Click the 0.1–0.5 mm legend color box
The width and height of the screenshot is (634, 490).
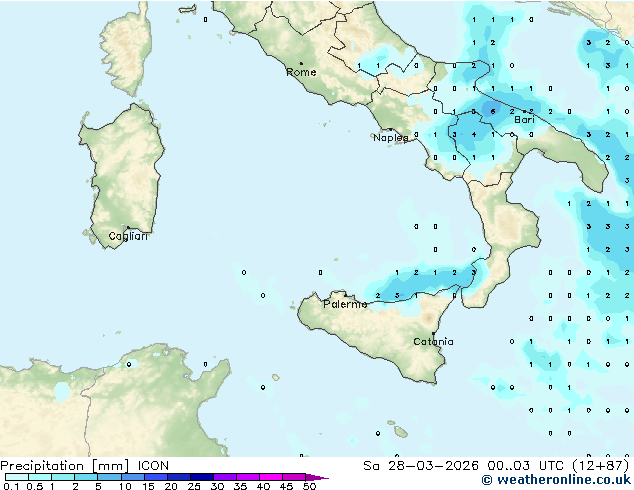point(17,477)
